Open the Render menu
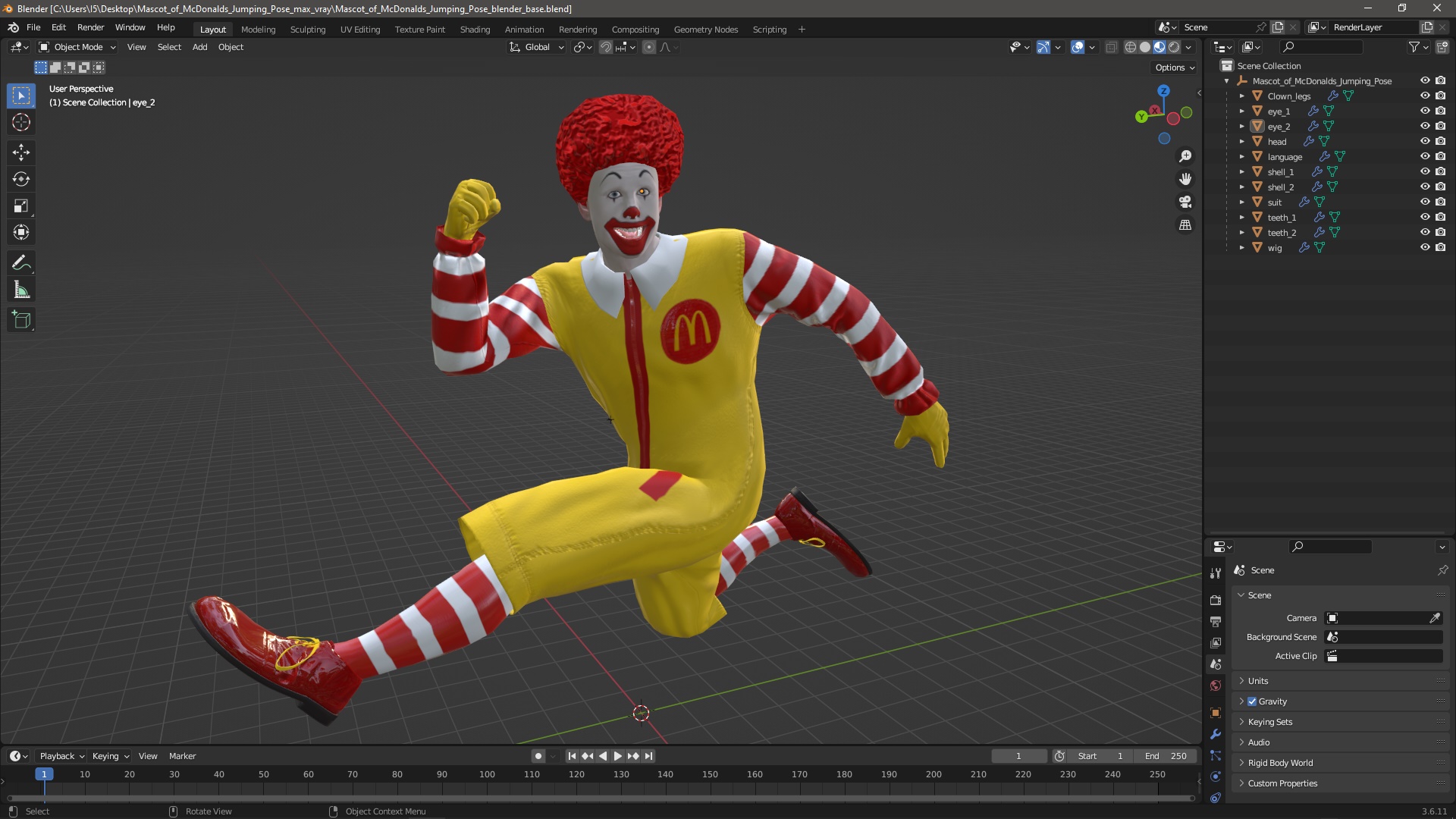 (90, 27)
